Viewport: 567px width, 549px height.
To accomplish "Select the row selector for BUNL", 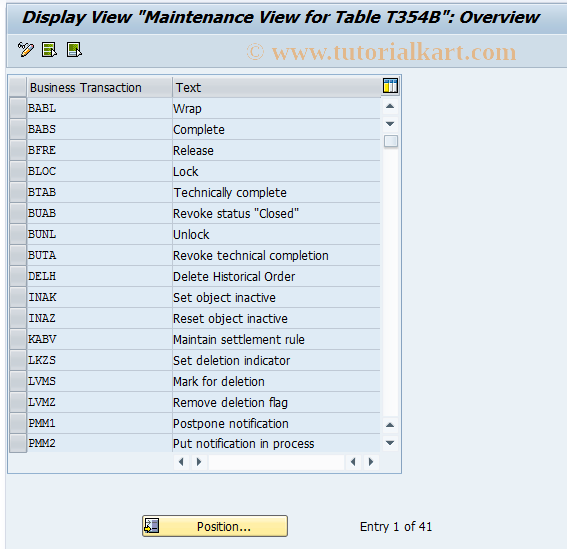I will coord(18,234).
